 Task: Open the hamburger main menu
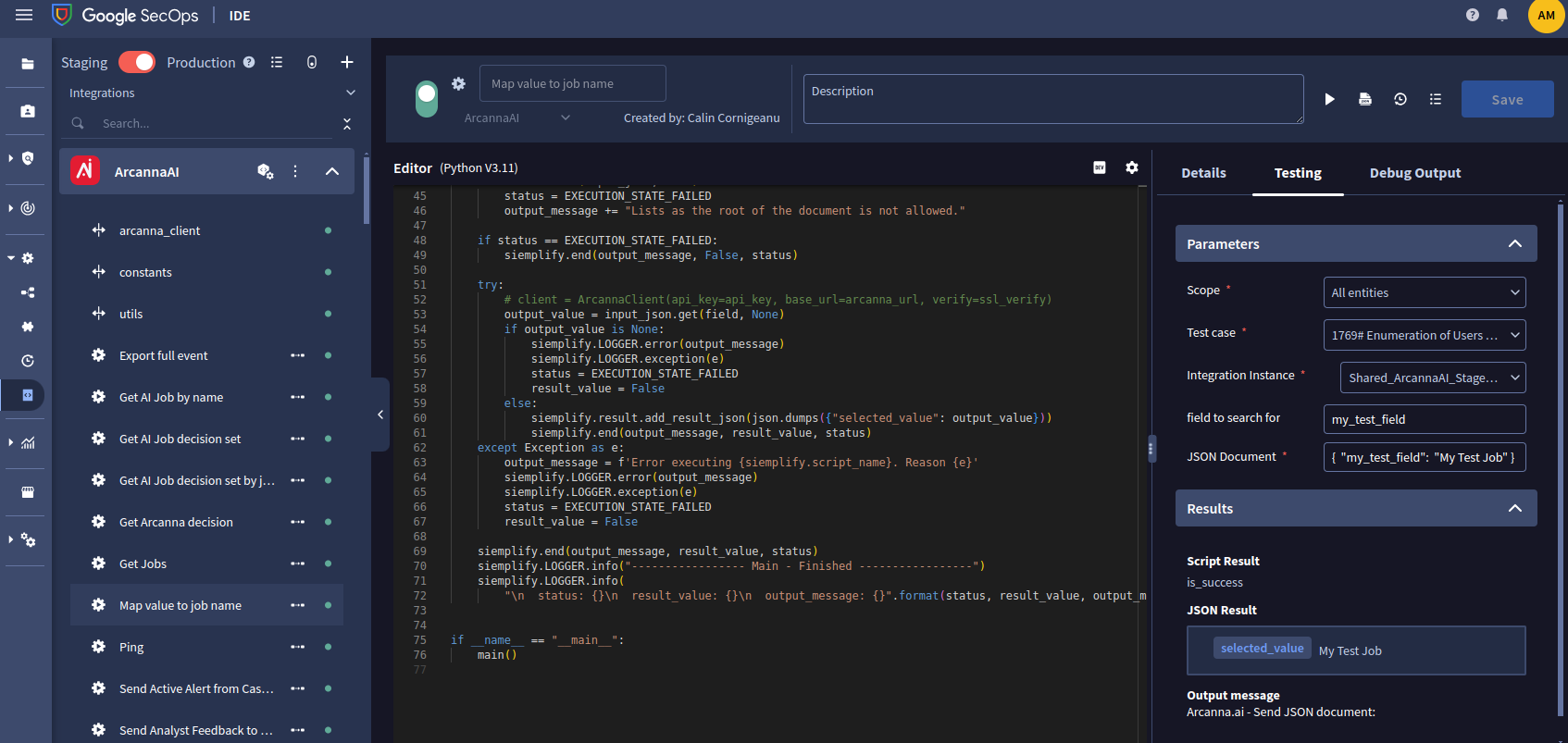(x=24, y=15)
